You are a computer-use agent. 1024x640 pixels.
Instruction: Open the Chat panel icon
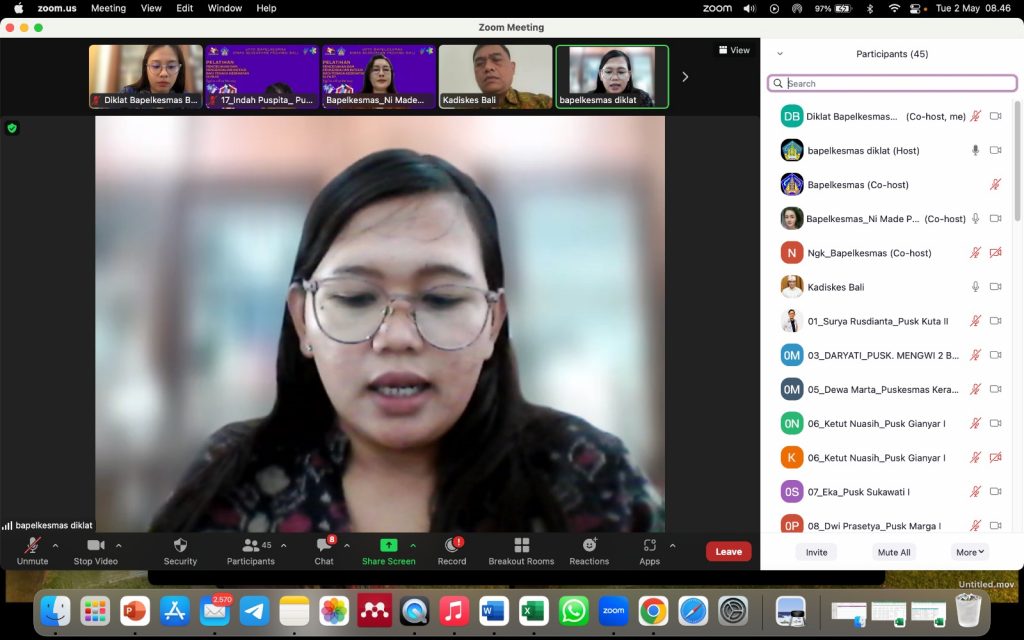point(324,546)
